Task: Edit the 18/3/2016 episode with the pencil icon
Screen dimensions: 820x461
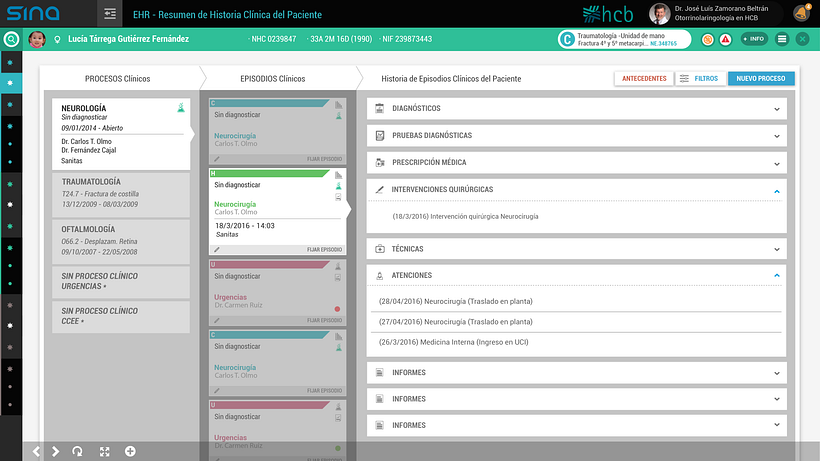Action: coord(217,249)
